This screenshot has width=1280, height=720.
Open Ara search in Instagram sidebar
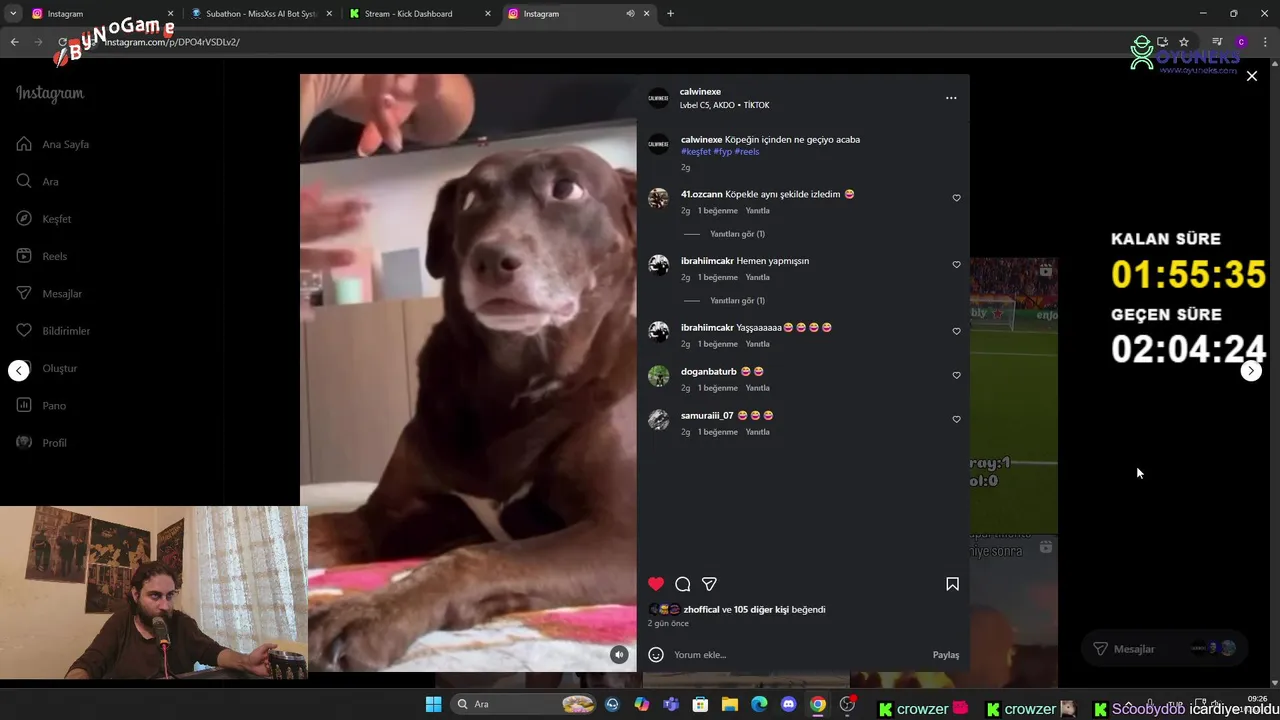pyautogui.click(x=37, y=181)
